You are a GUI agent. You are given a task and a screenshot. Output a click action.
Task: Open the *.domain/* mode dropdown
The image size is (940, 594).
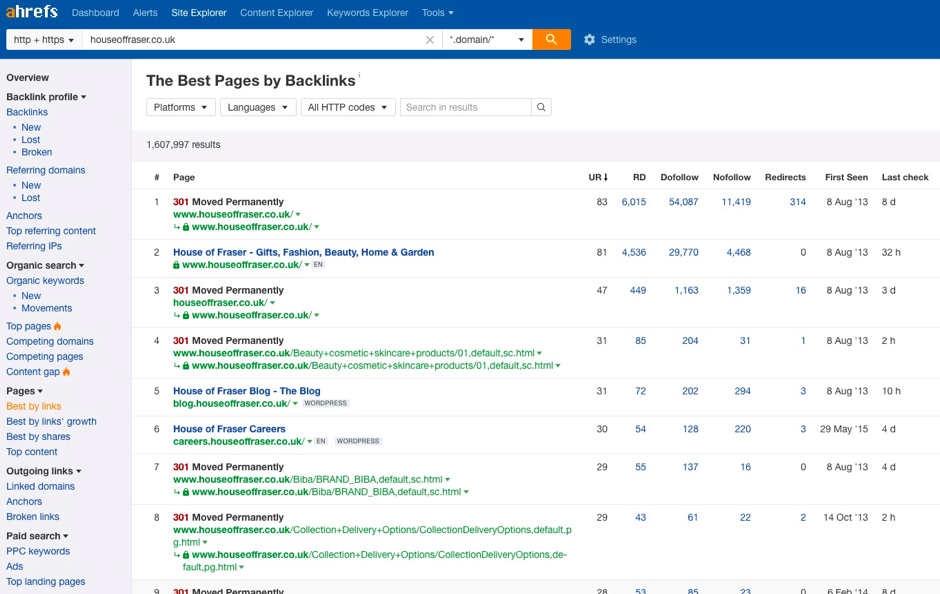487,40
